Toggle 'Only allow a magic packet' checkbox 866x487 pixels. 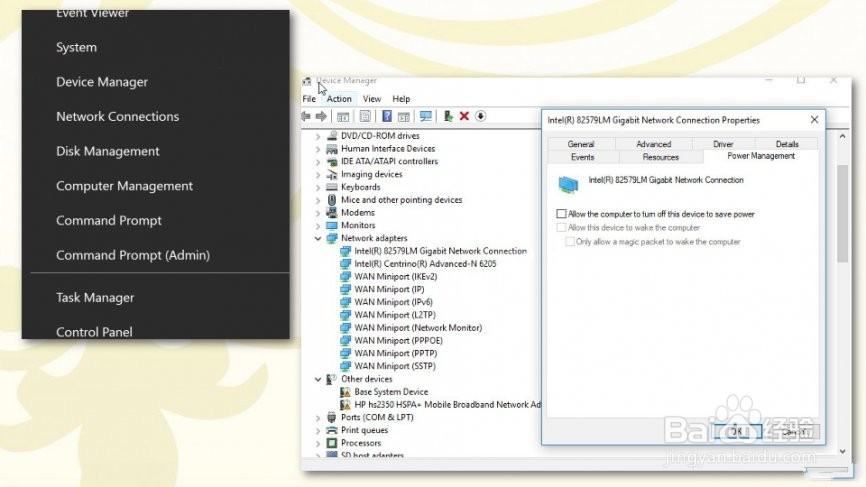click(x=569, y=242)
